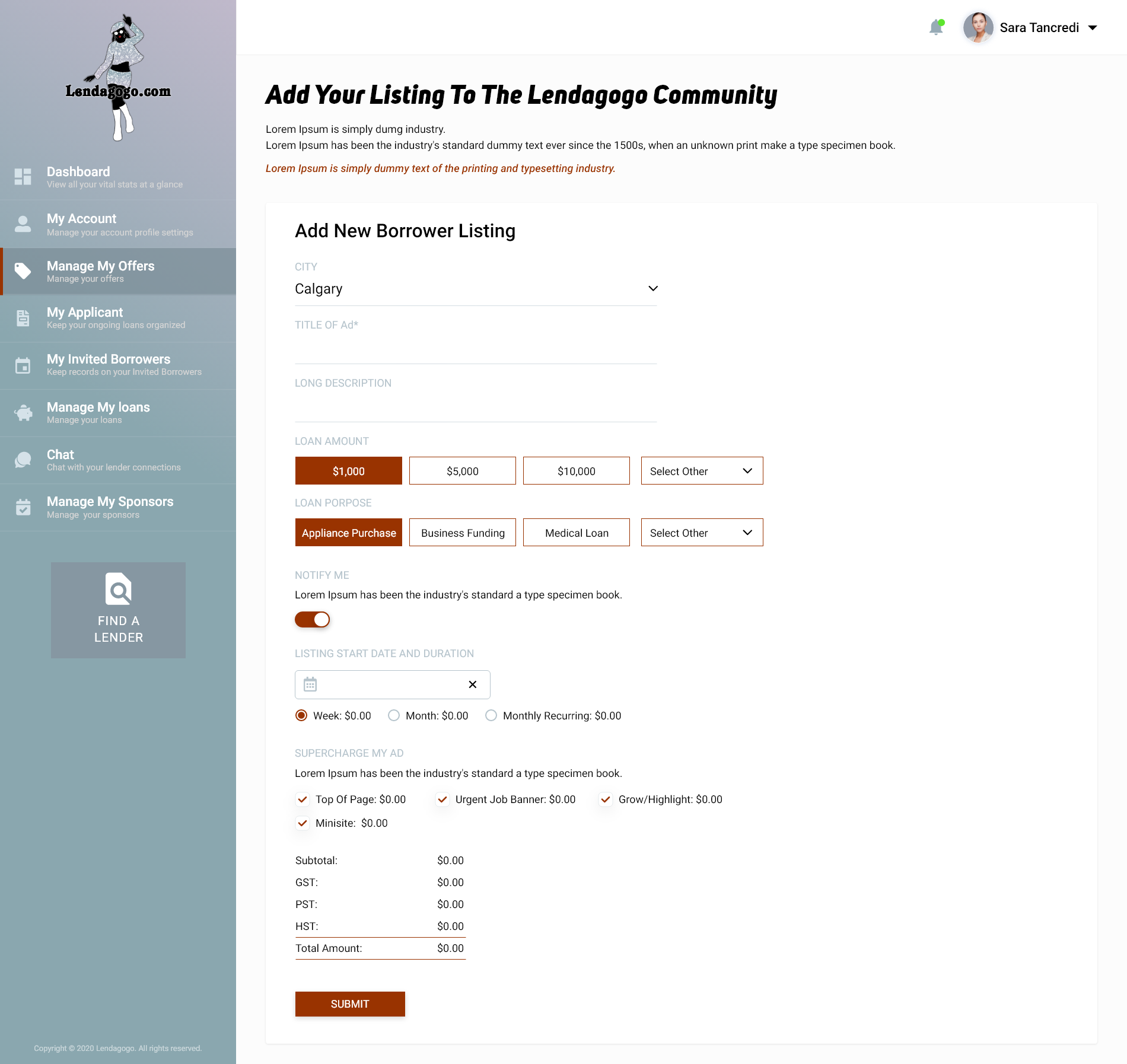Select the Month: $0.00 radio option
Viewport: 1127px width, 1064px height.
394,716
